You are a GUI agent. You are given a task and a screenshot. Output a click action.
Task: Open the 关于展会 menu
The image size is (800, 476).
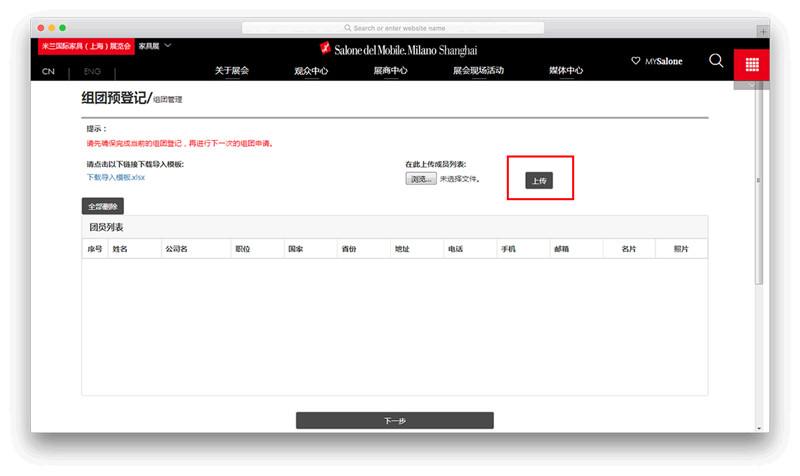[232, 71]
